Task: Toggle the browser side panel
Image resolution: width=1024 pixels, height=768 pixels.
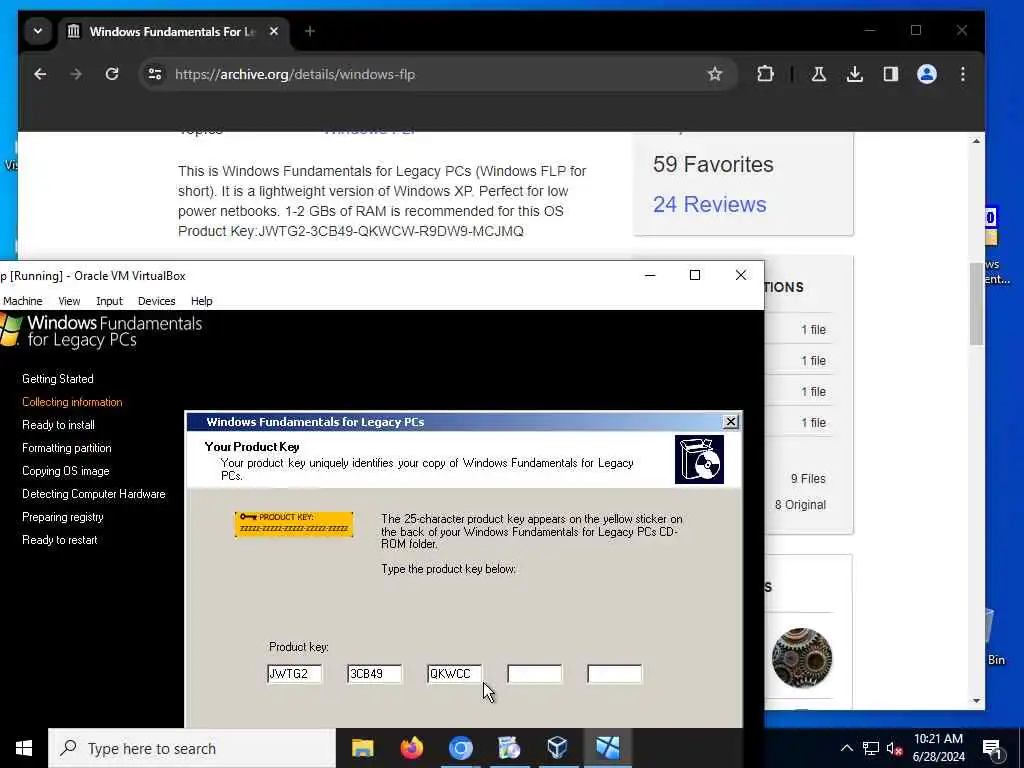Action: 891,74
